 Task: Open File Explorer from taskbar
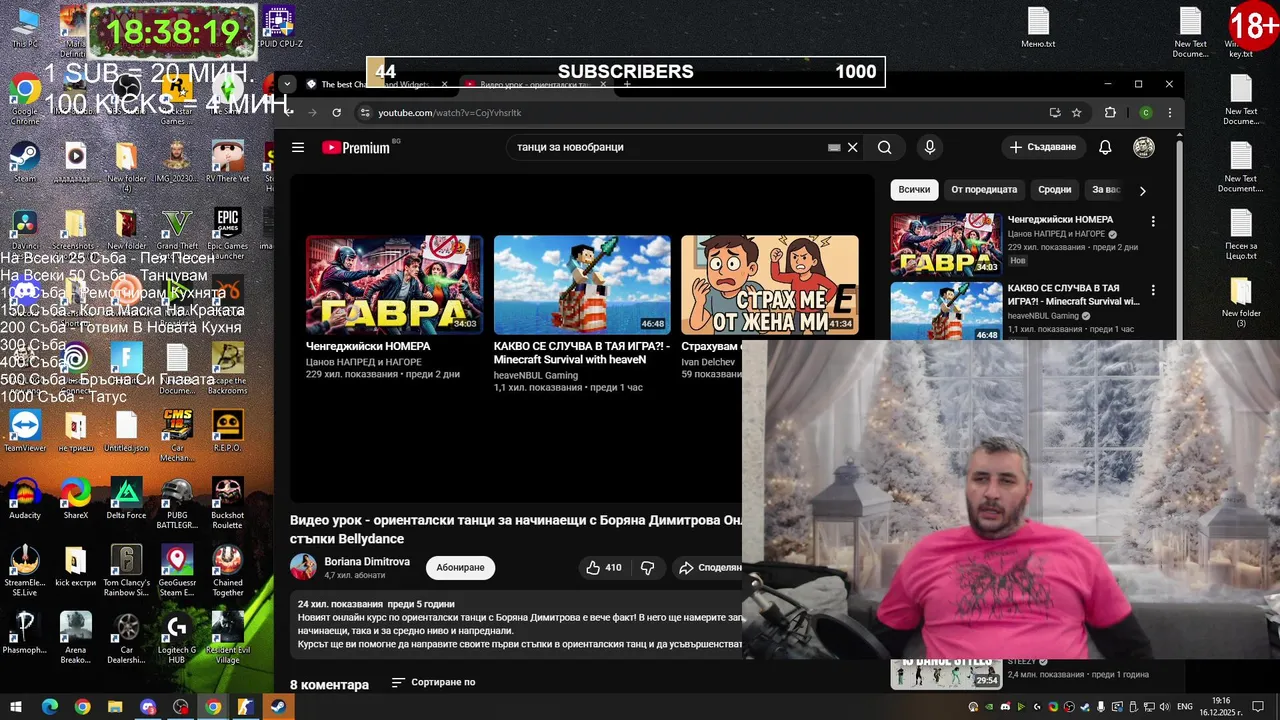tap(114, 707)
